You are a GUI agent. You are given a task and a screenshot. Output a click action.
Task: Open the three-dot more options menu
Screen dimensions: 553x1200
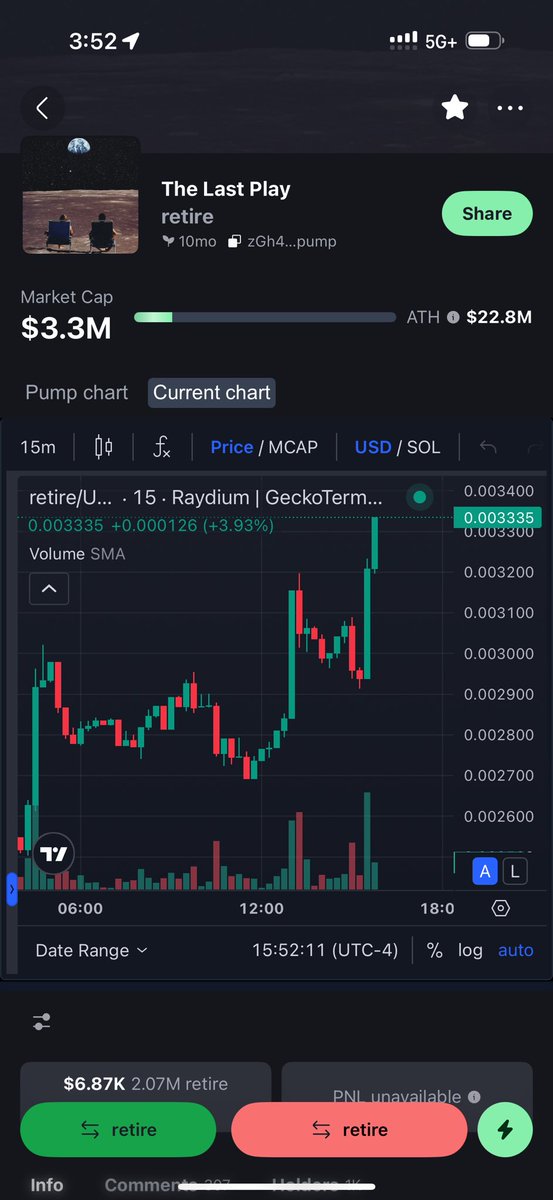(510, 108)
